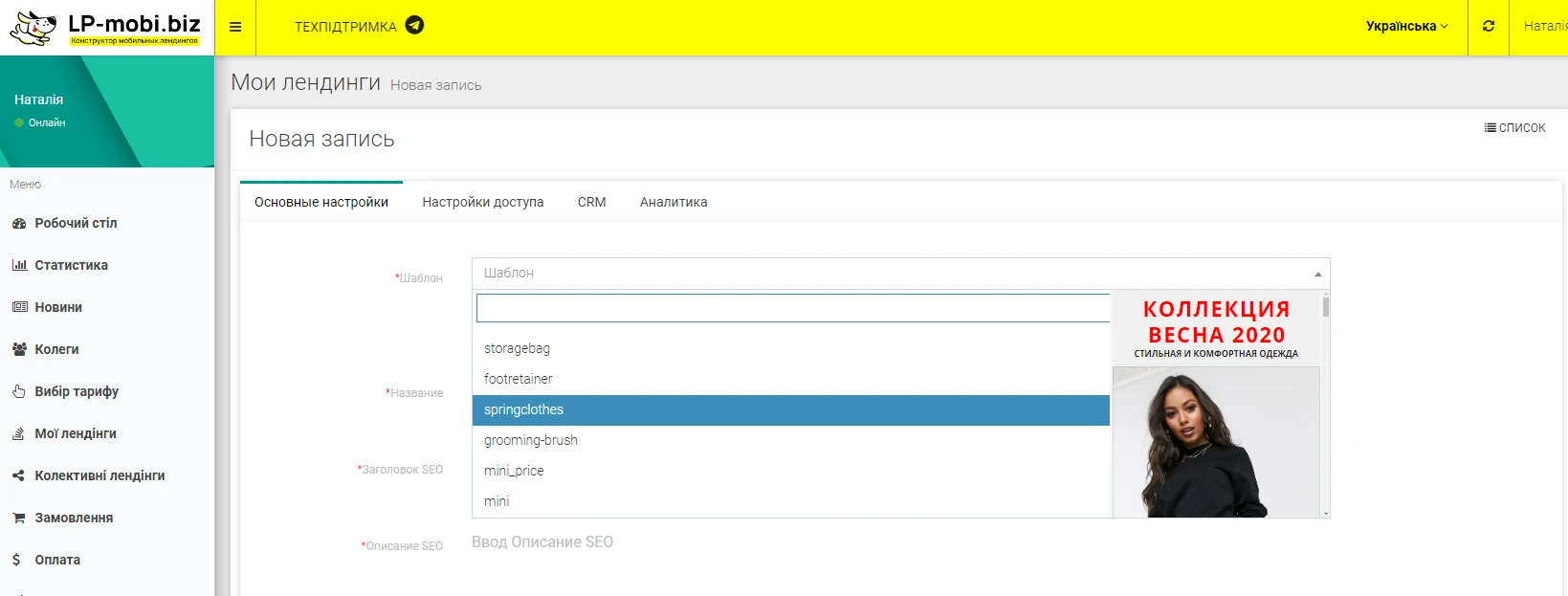Go to Новини newspaper icon
This screenshot has height=596, width=1568.
point(19,307)
